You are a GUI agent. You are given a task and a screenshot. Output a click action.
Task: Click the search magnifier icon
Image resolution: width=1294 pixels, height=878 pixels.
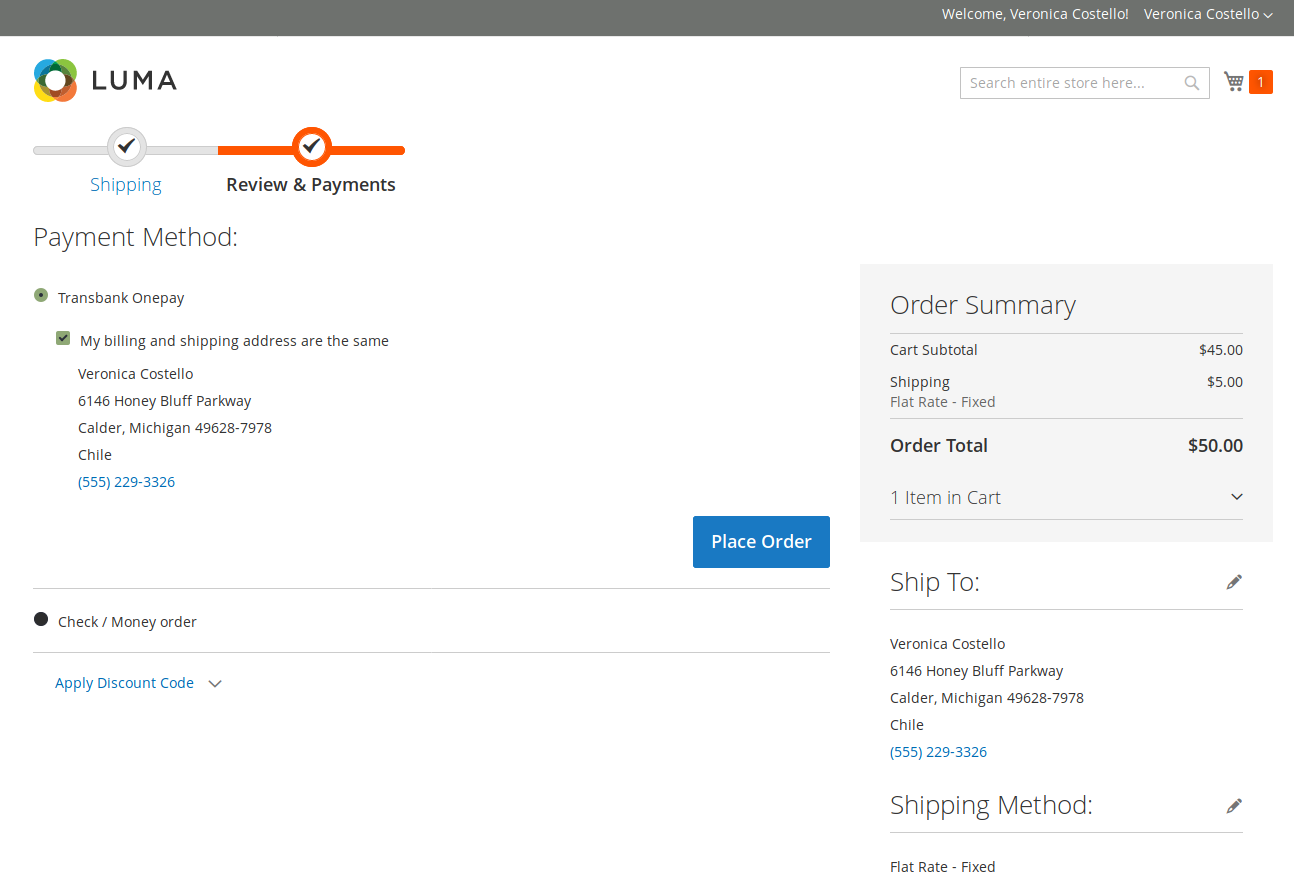1192,83
